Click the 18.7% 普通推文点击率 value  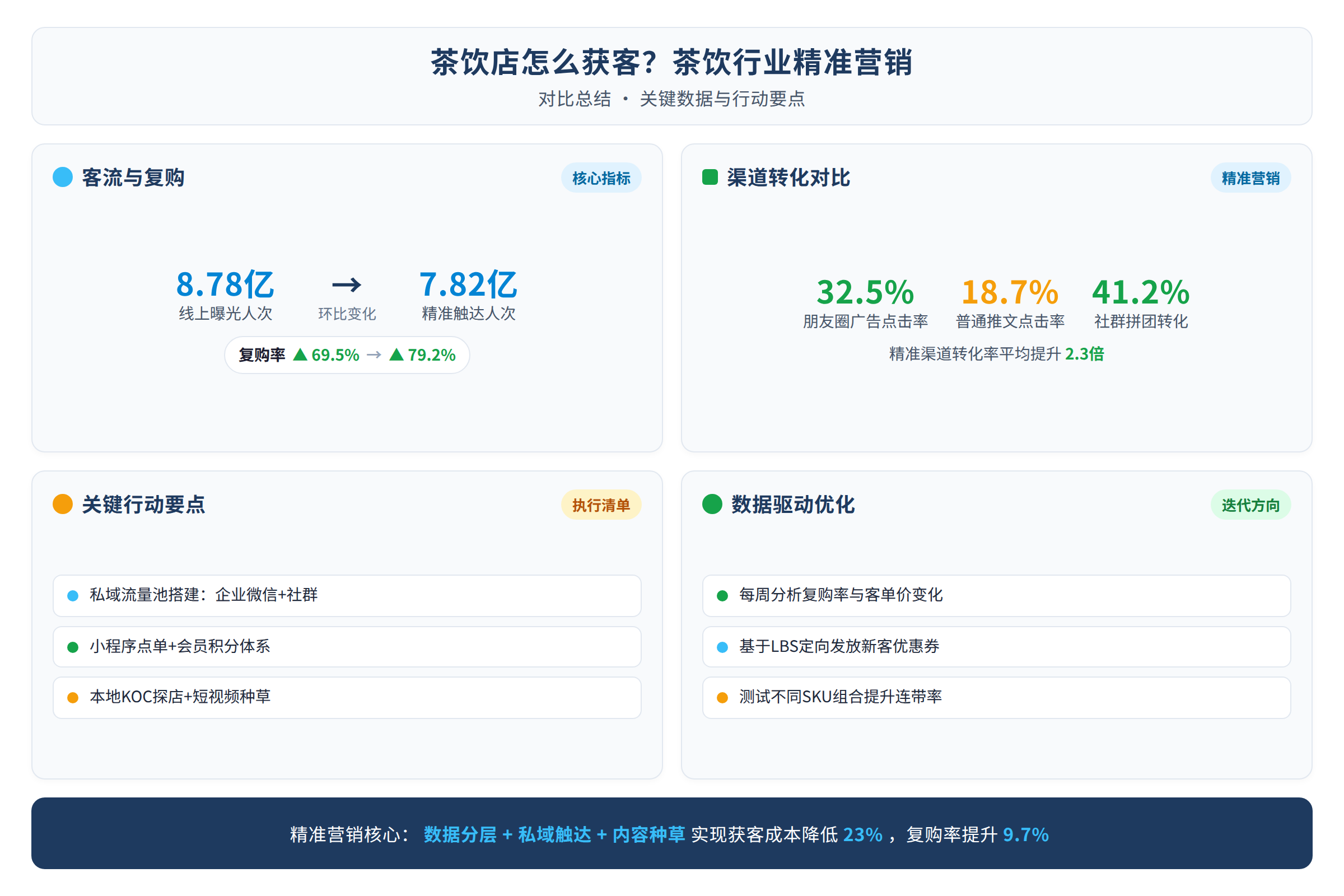click(1010, 292)
